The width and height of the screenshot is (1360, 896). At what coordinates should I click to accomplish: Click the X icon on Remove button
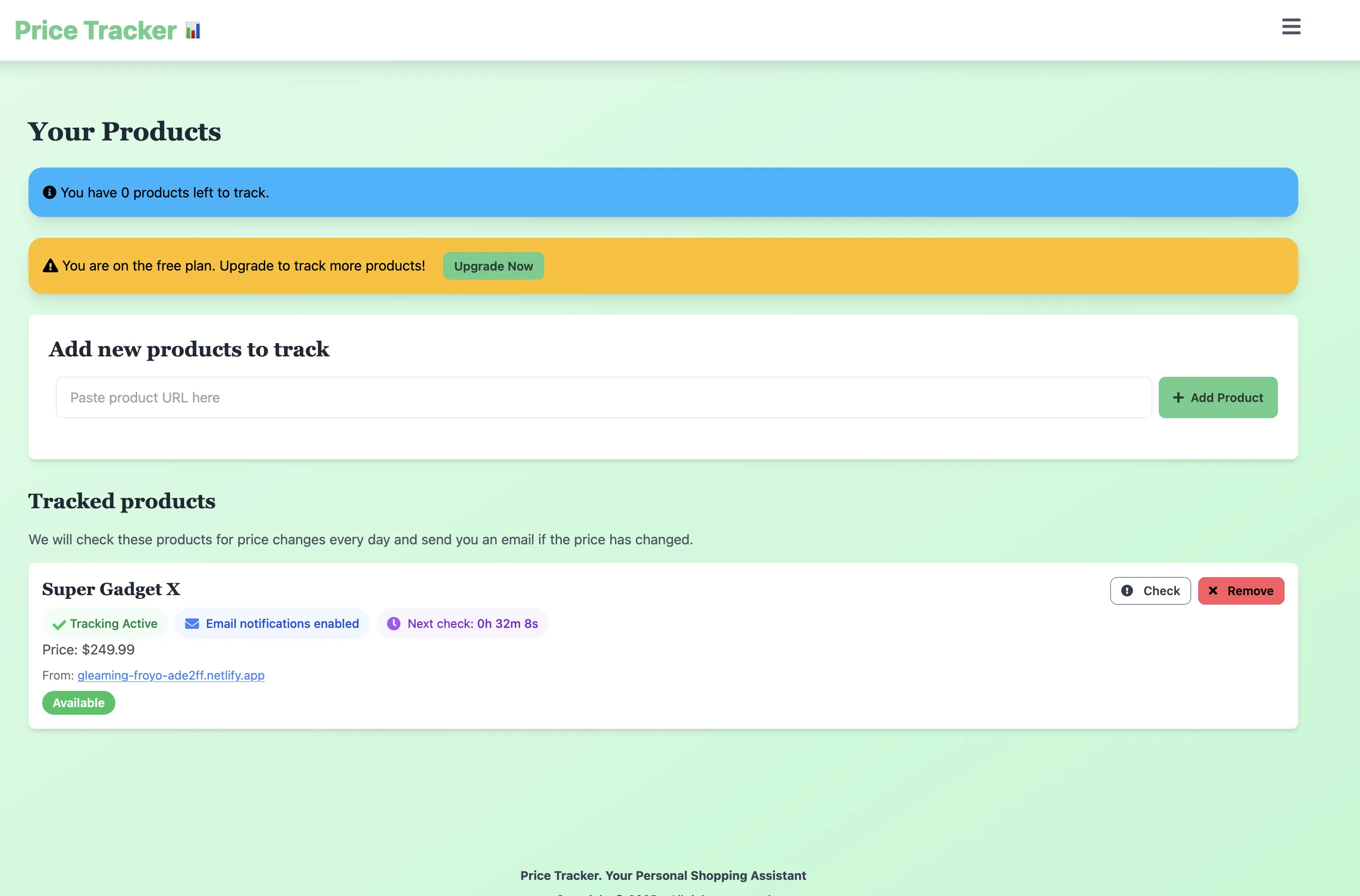(1212, 591)
